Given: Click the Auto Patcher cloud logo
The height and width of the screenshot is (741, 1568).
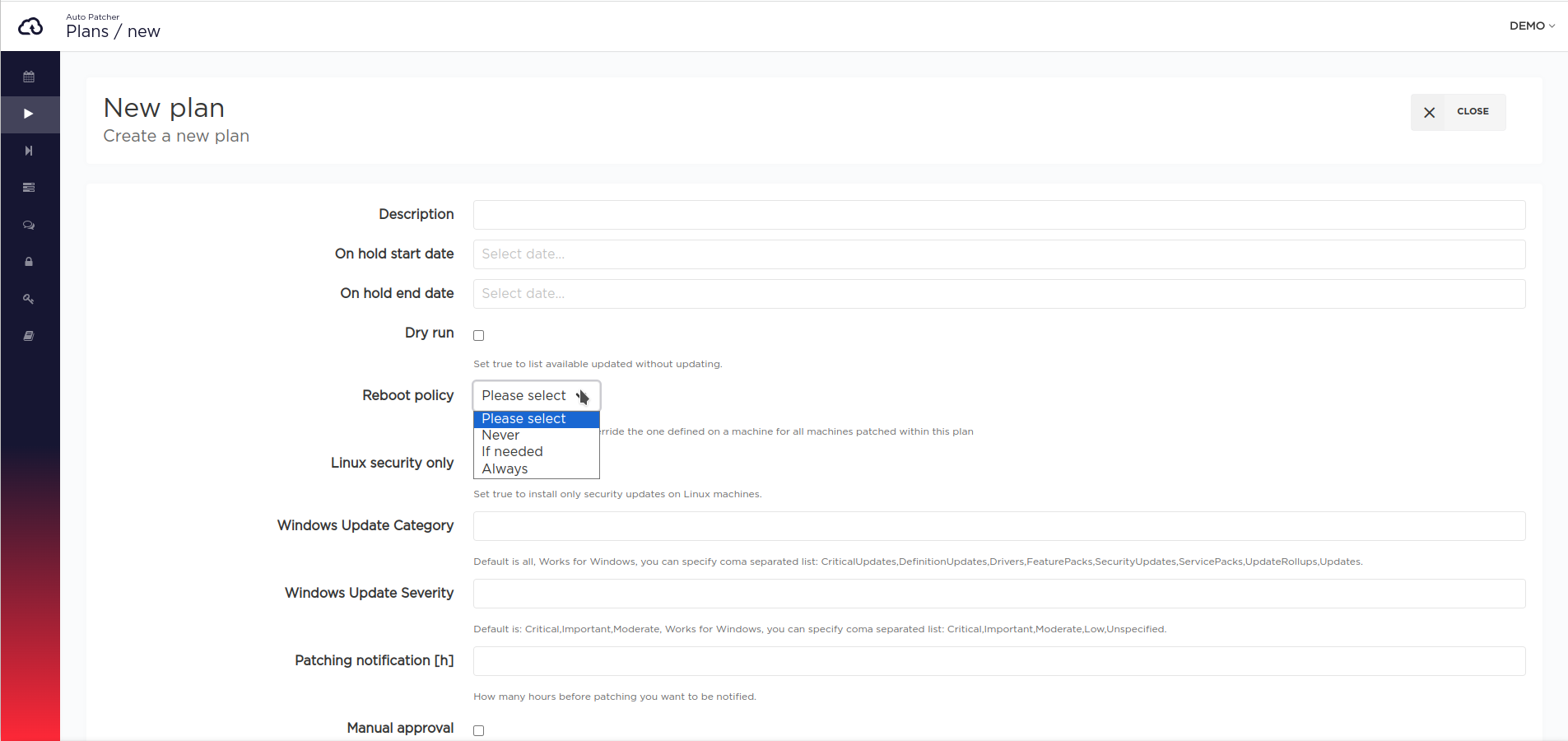Looking at the screenshot, I should point(30,26).
